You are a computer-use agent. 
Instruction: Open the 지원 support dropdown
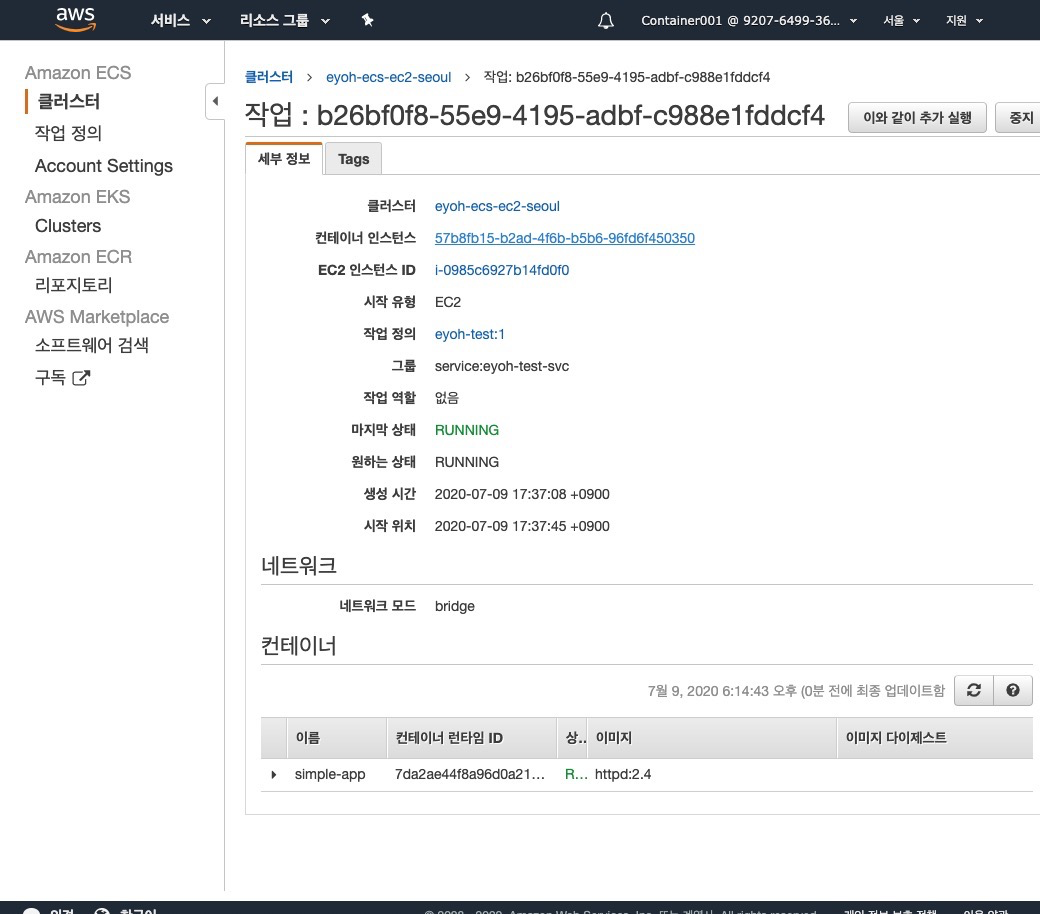tap(964, 21)
